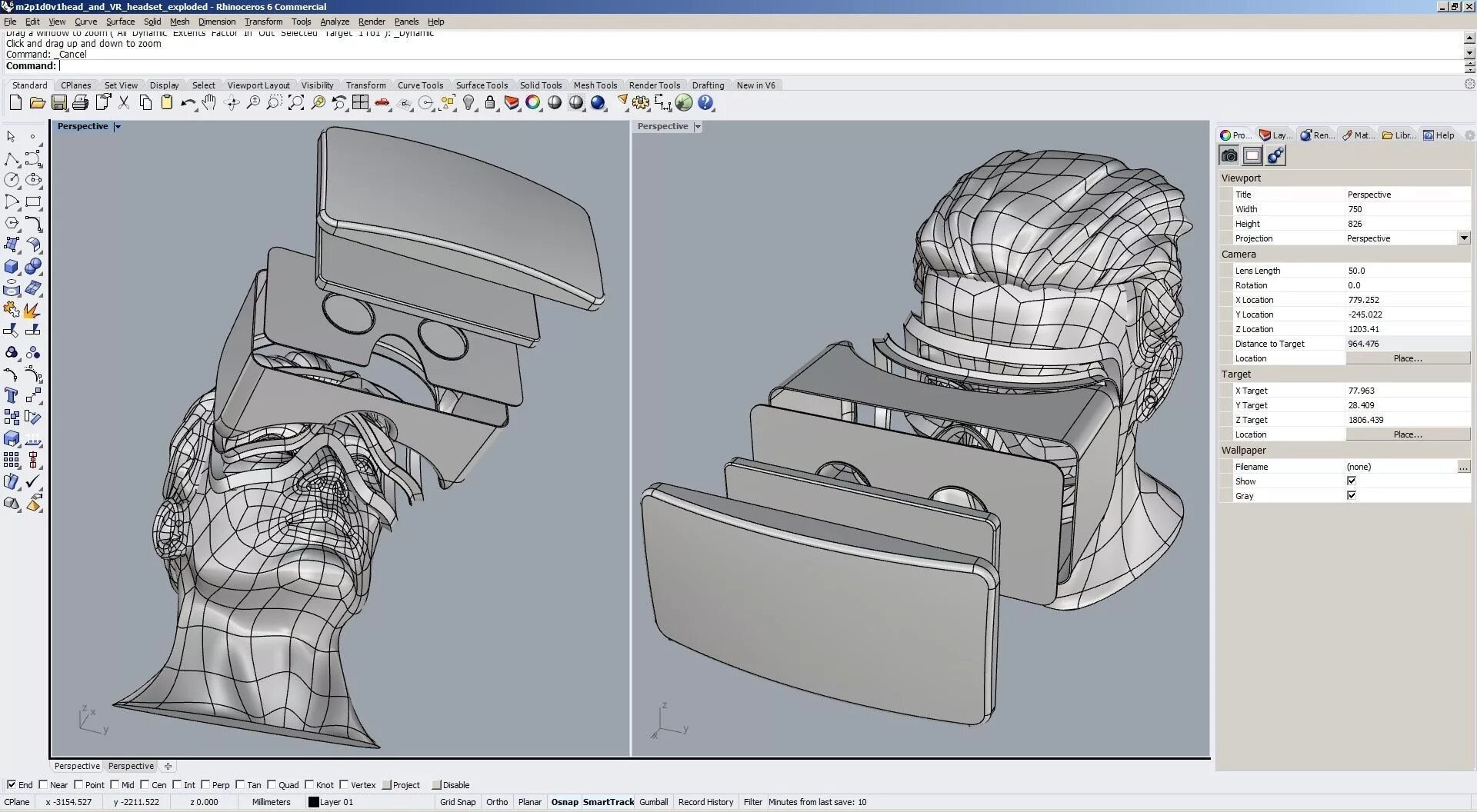Enable the Near osnap checkbox
The image size is (1477, 812).
point(44,784)
